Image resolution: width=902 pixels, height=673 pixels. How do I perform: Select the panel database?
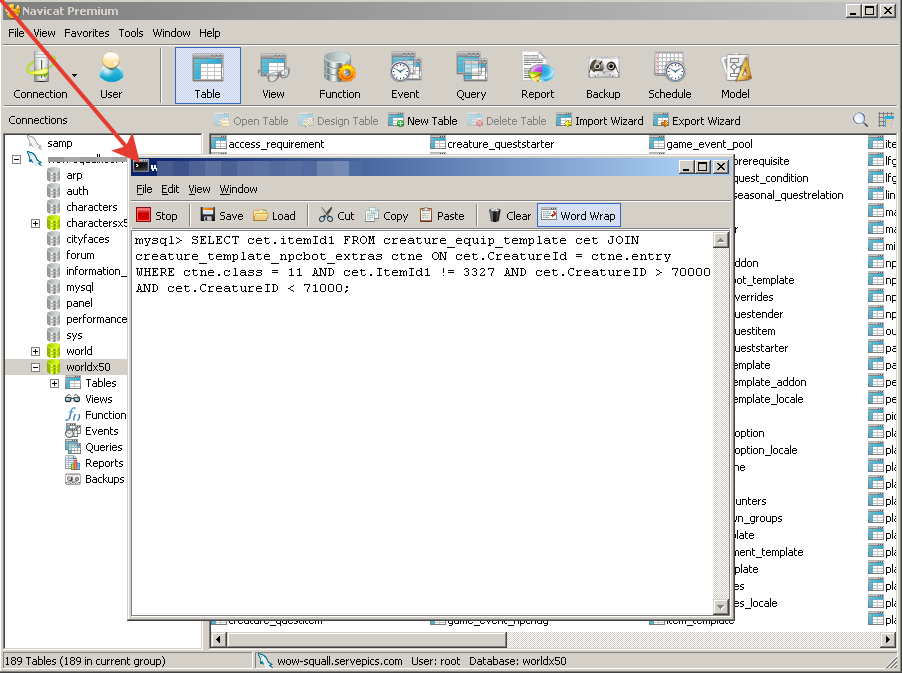[x=79, y=303]
